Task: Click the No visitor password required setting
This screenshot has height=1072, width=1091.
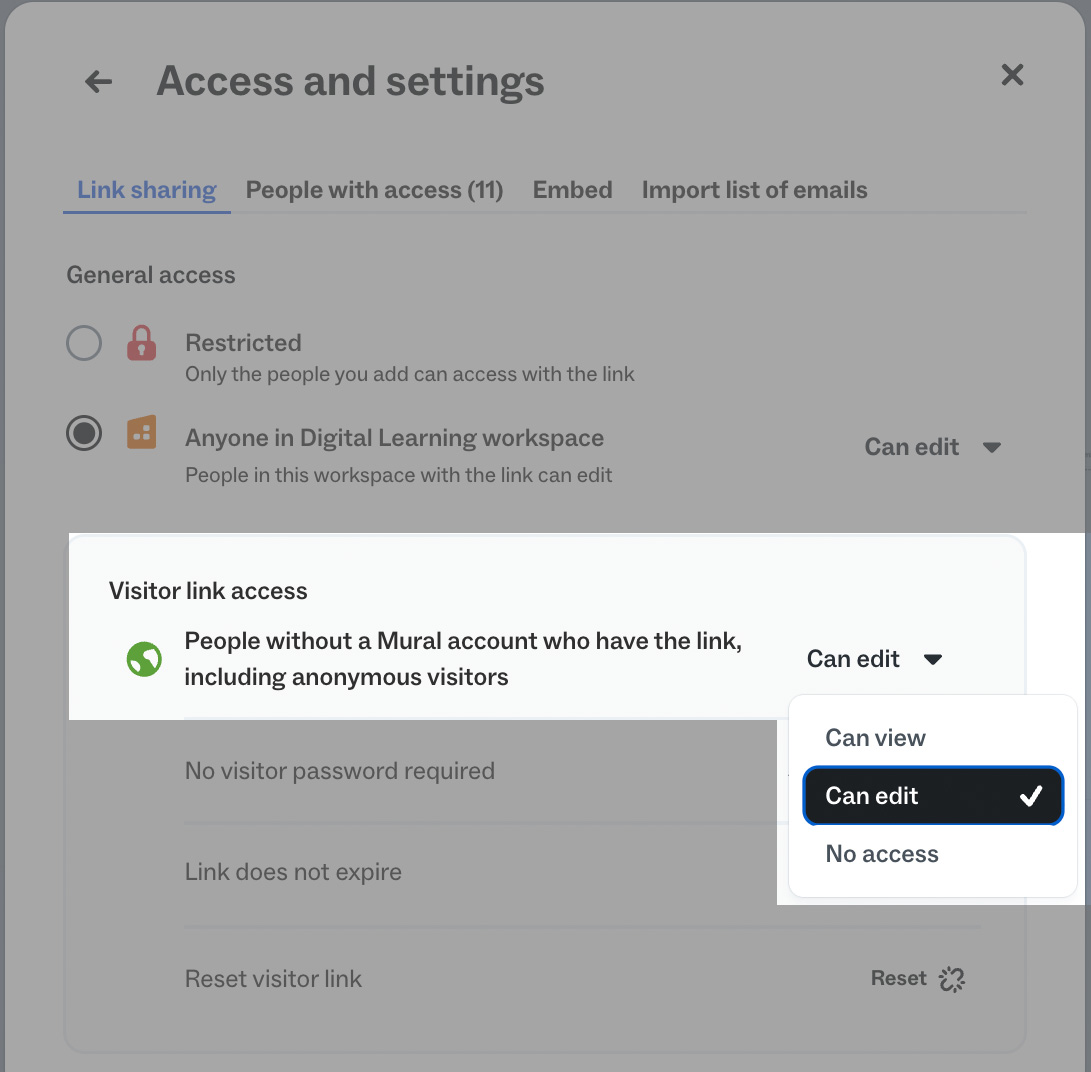Action: [339, 771]
